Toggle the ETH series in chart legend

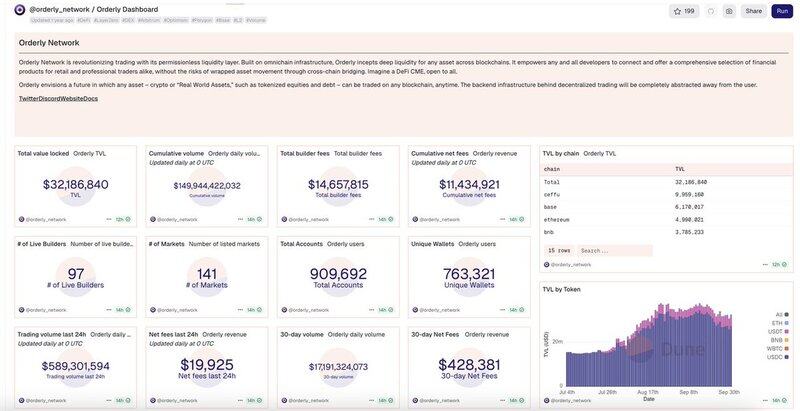click(777, 323)
